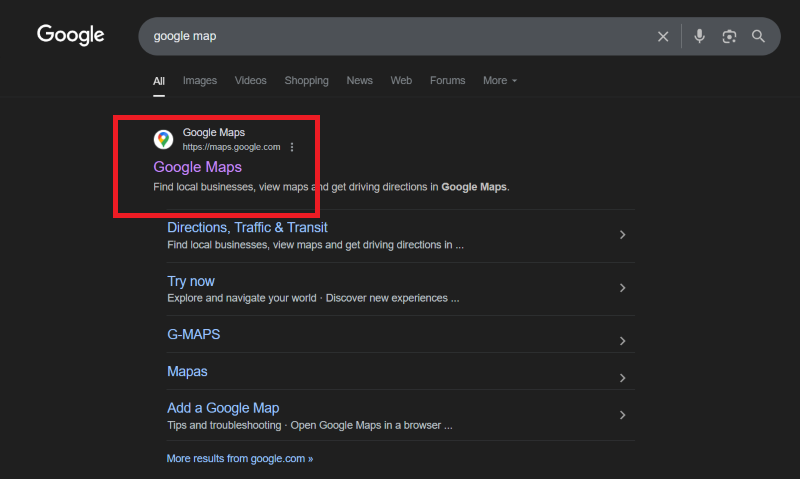Expand chevron in Mapas row
Screen dimensions: 800x479
pos(622,378)
